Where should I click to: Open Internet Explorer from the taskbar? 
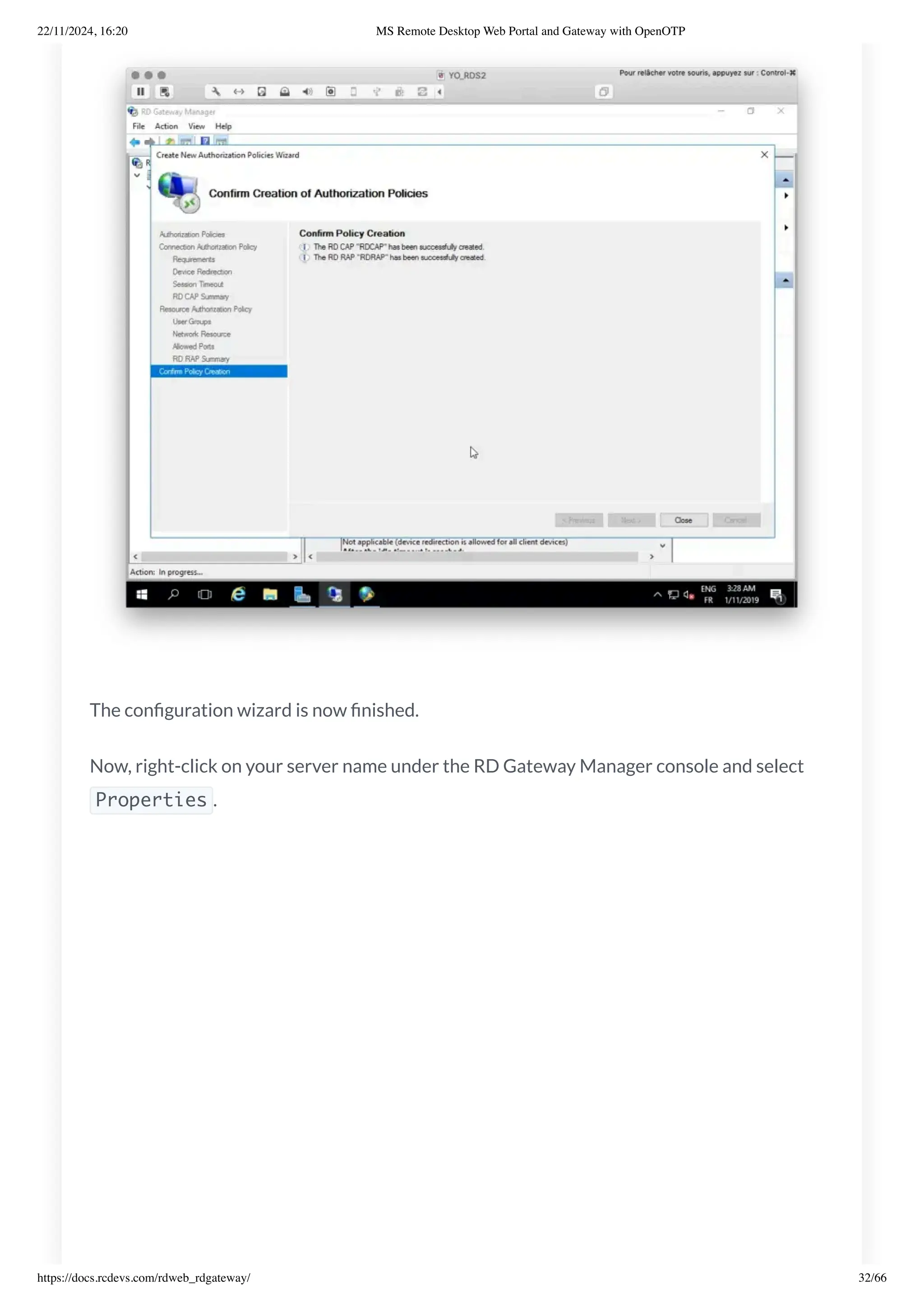point(238,595)
